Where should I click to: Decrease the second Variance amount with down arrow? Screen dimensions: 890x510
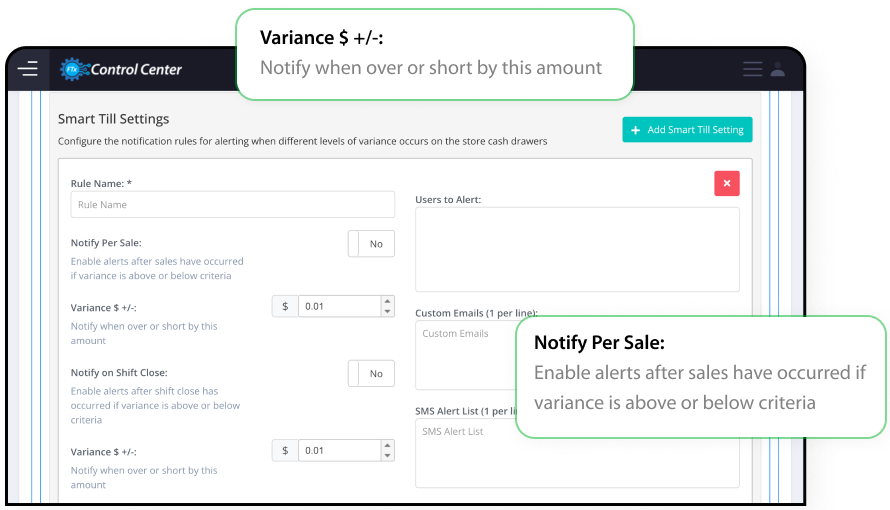(388, 456)
